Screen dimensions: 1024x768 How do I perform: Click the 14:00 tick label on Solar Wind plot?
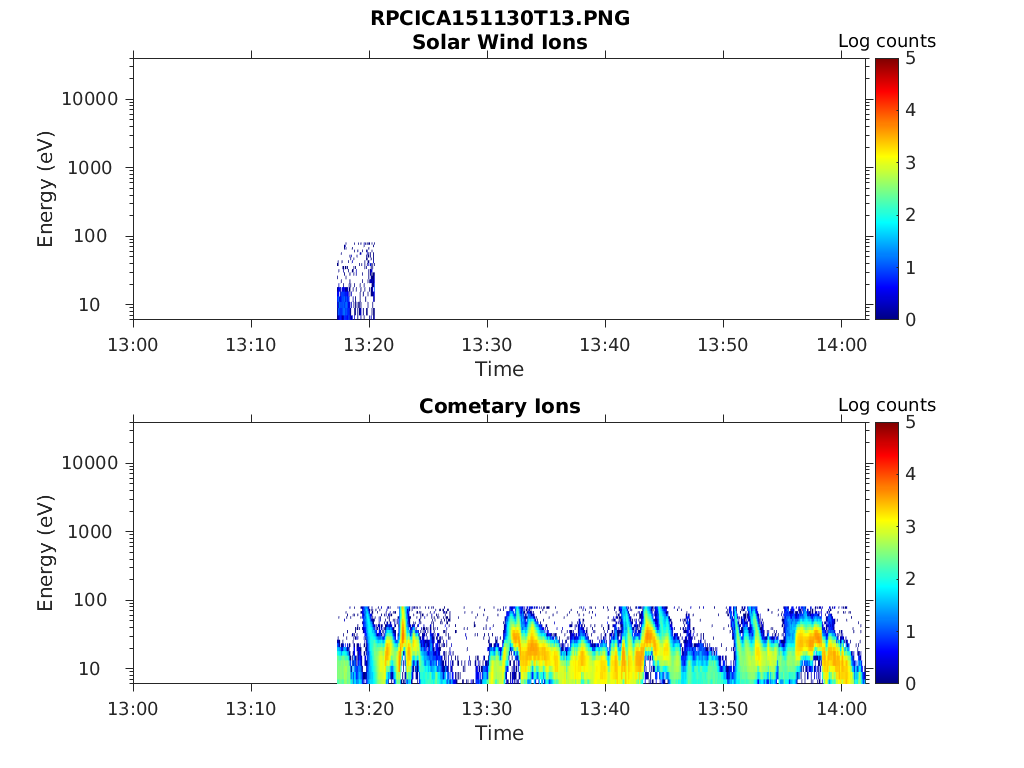(x=841, y=344)
